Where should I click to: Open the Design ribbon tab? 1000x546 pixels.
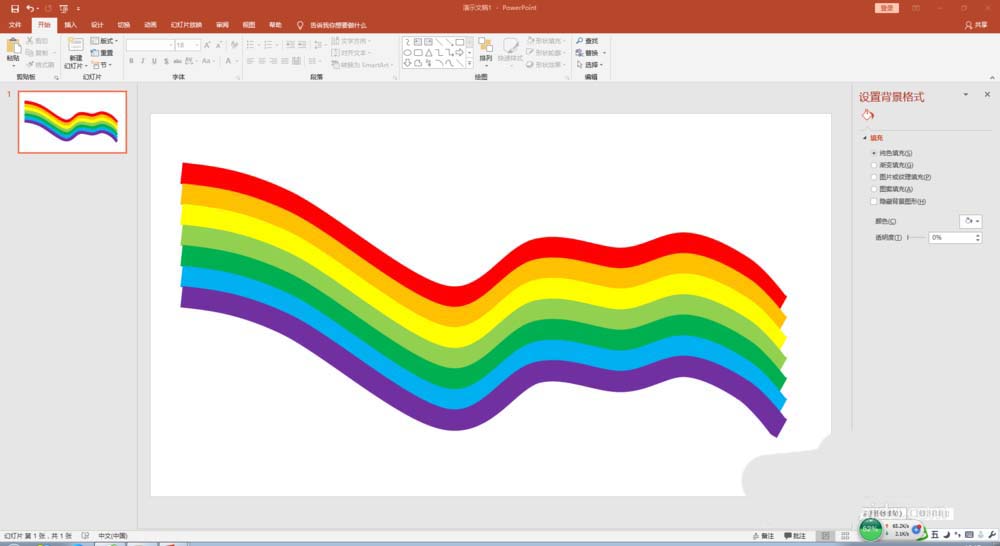[97, 24]
